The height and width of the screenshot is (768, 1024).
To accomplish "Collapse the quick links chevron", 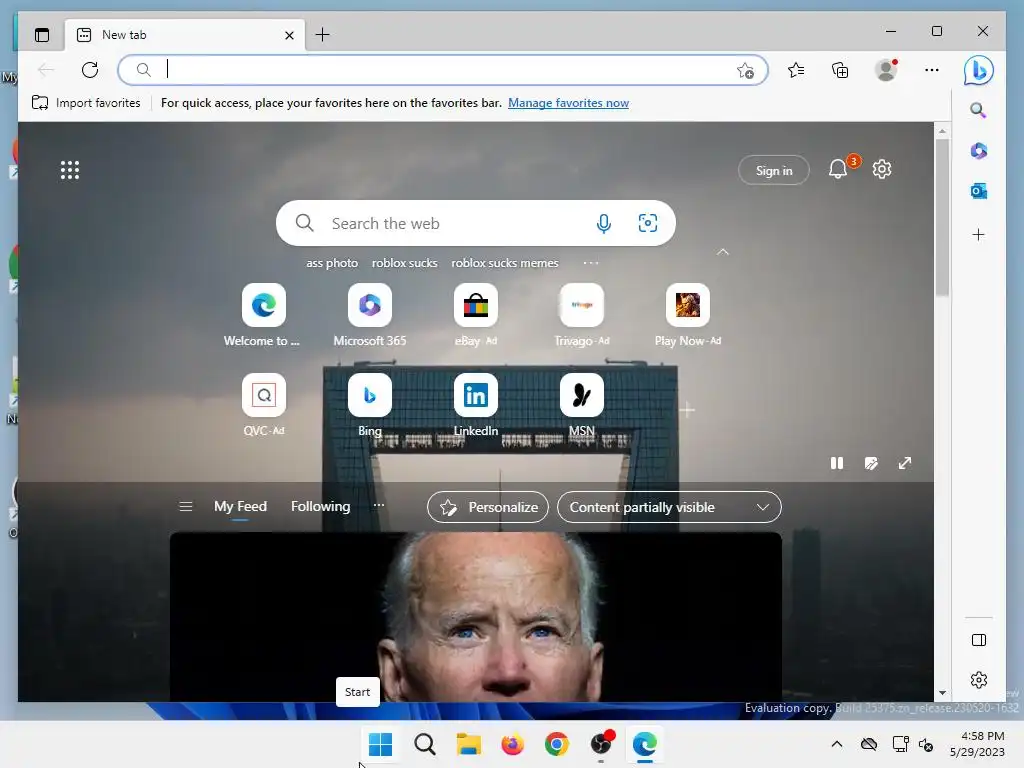I will 723,251.
